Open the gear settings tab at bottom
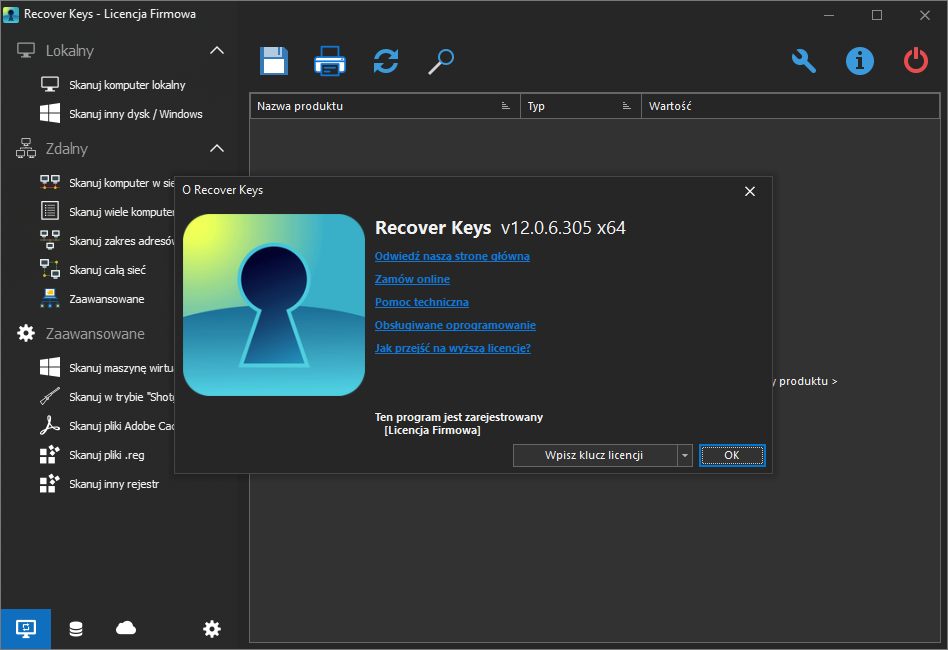948x650 pixels. pos(212,629)
